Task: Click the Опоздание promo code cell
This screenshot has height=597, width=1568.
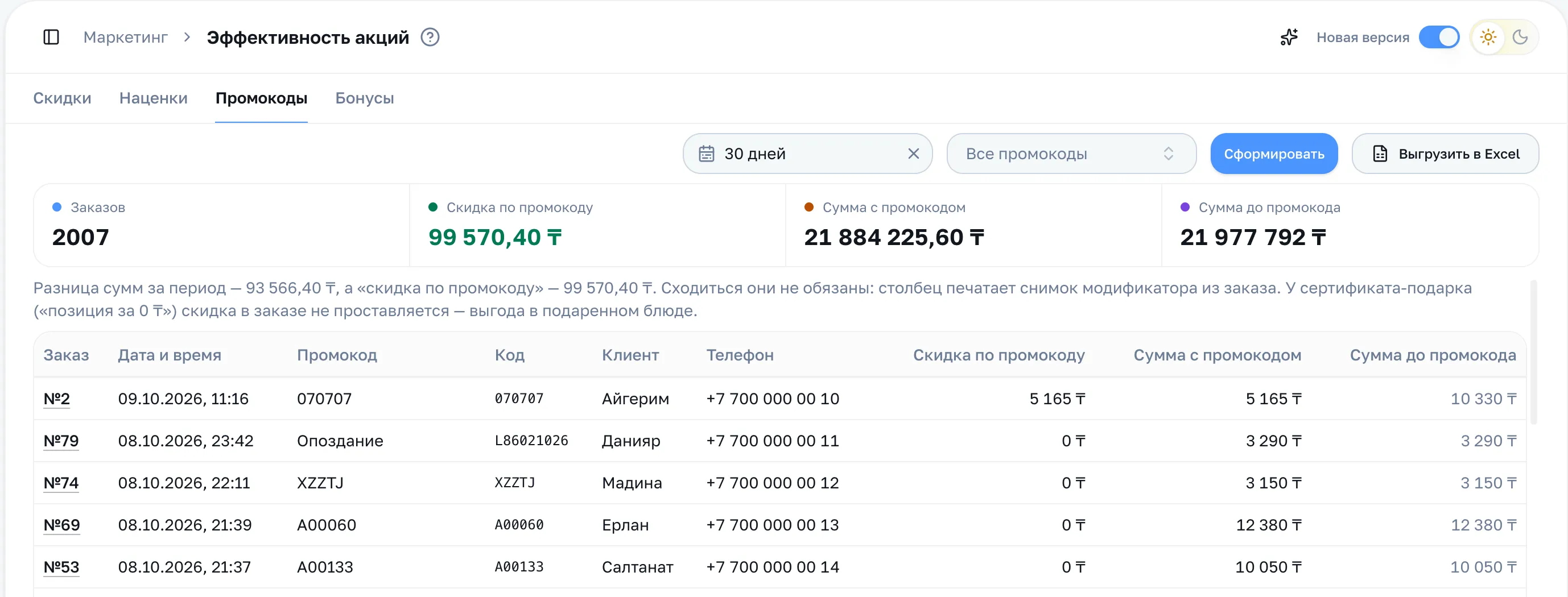Action: [x=340, y=441]
